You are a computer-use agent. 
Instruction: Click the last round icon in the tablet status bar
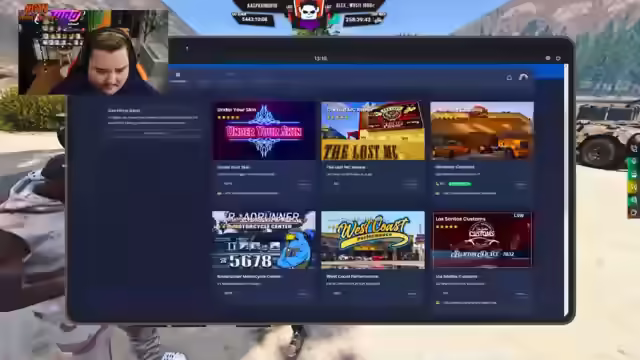(x=558, y=58)
